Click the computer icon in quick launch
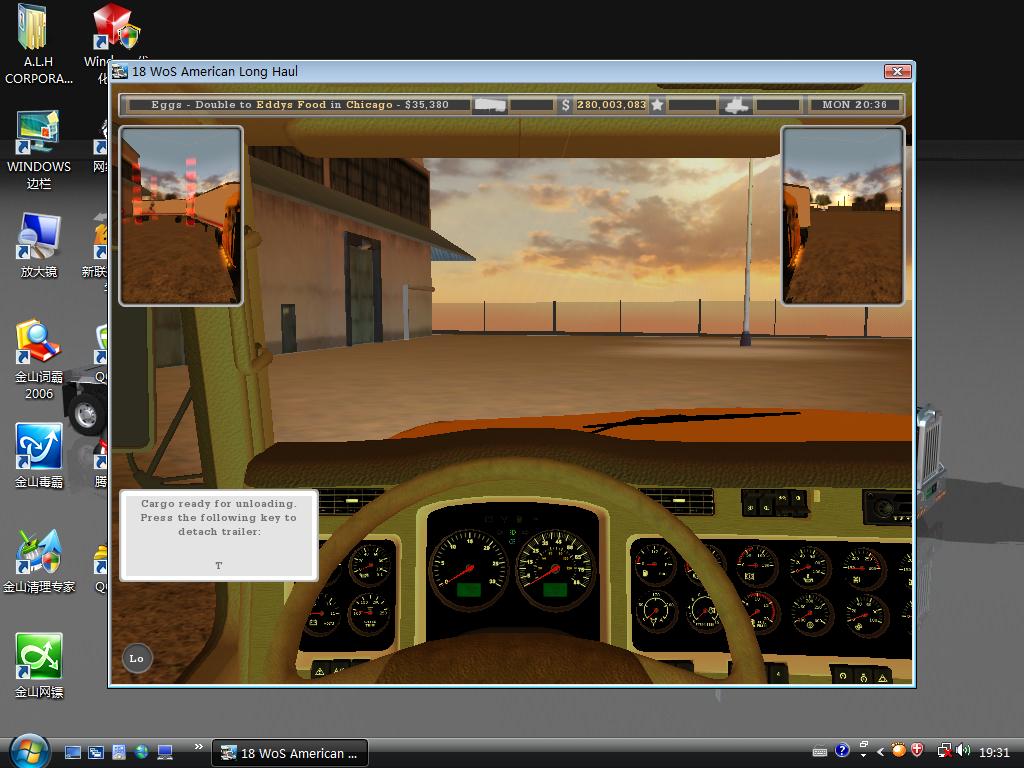Screen dimensions: 1024x768 (x=165, y=752)
